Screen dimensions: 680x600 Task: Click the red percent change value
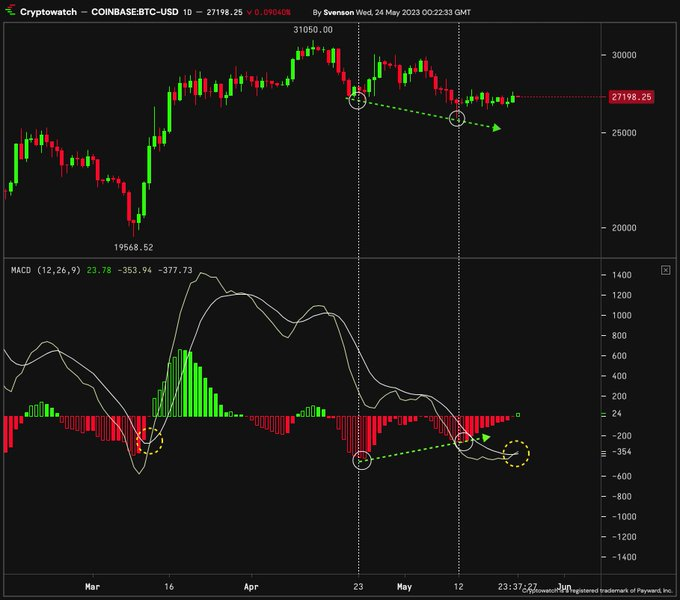271,12
